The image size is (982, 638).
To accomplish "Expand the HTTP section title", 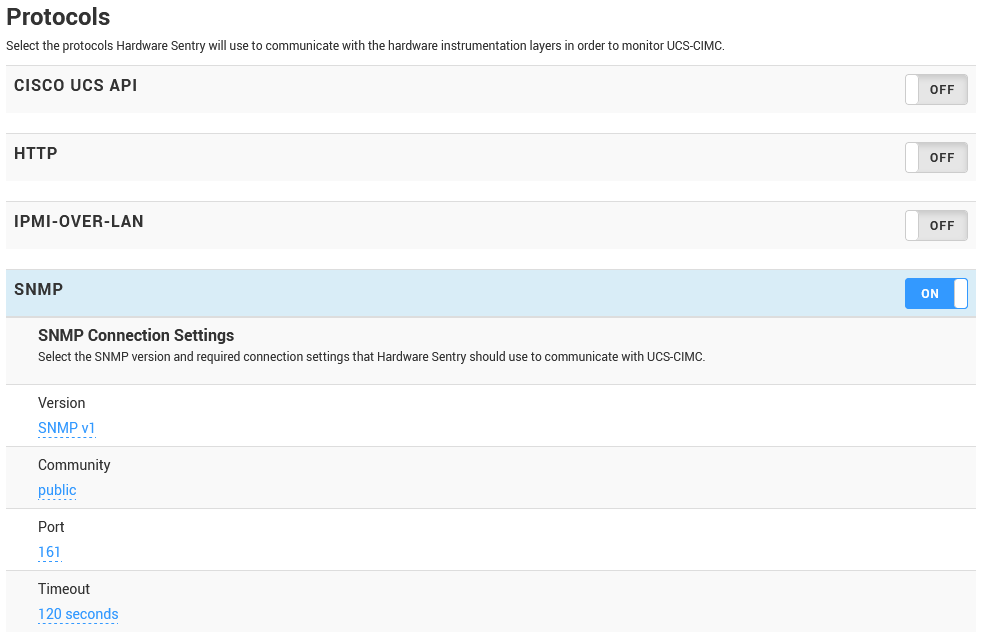I will pyautogui.click(x=36, y=154).
